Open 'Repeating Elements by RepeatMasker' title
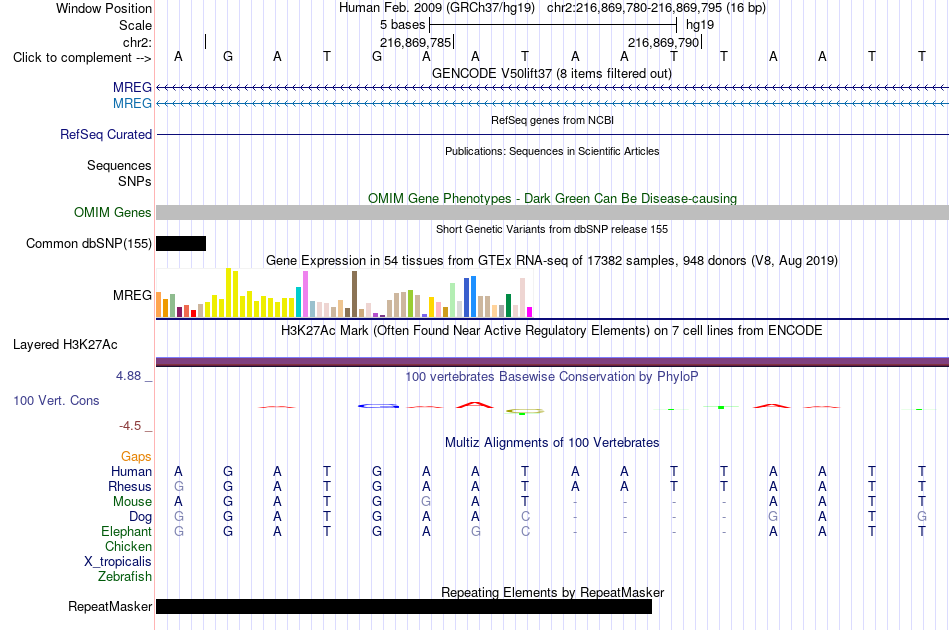 [x=552, y=592]
